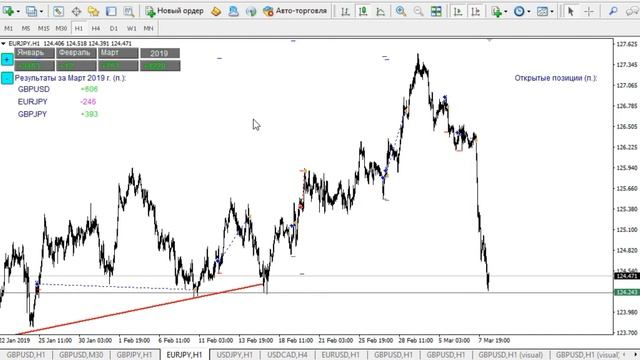Expand the New Chart dropdown arrow
The image size is (640, 360).
coord(18,12)
